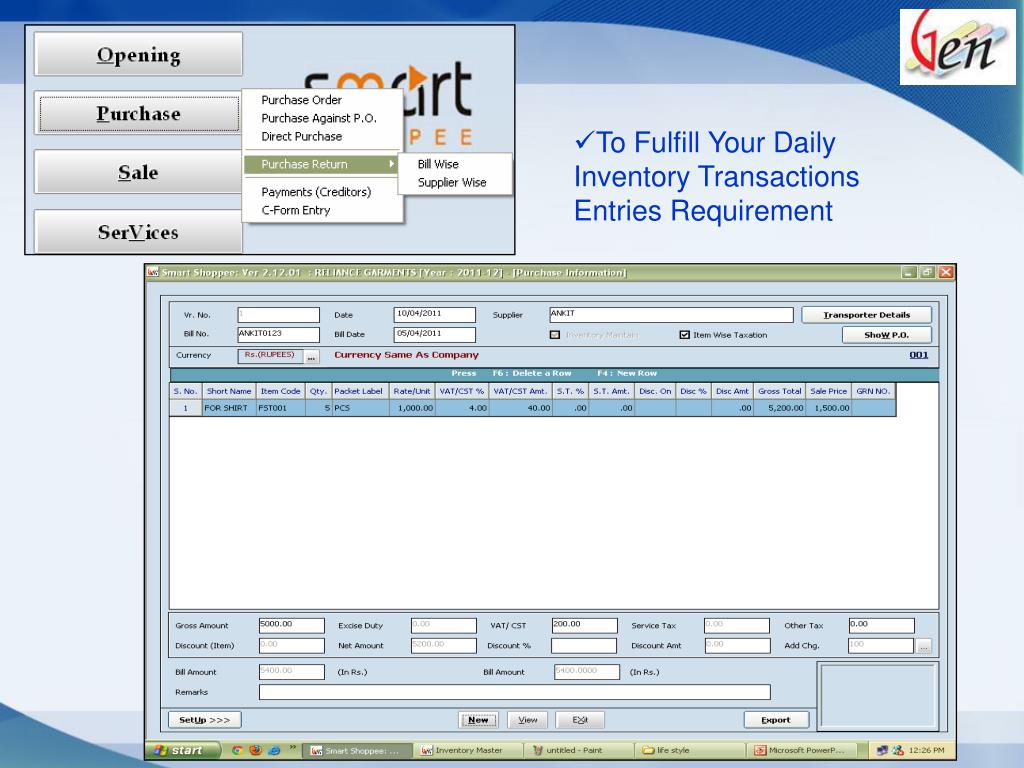Click the New button

click(478, 720)
